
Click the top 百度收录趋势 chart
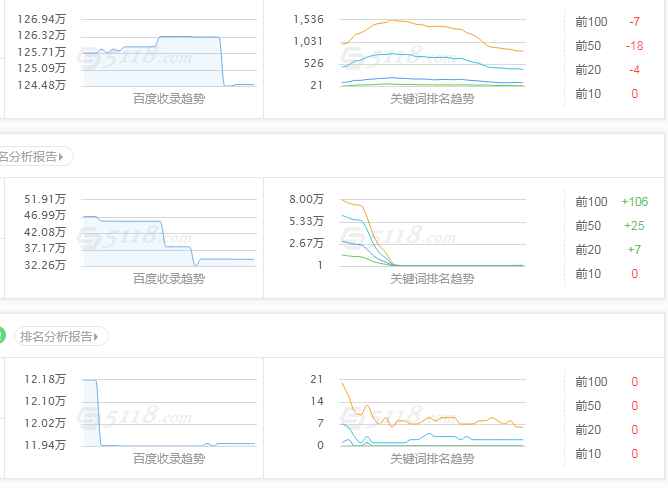[x=168, y=53]
